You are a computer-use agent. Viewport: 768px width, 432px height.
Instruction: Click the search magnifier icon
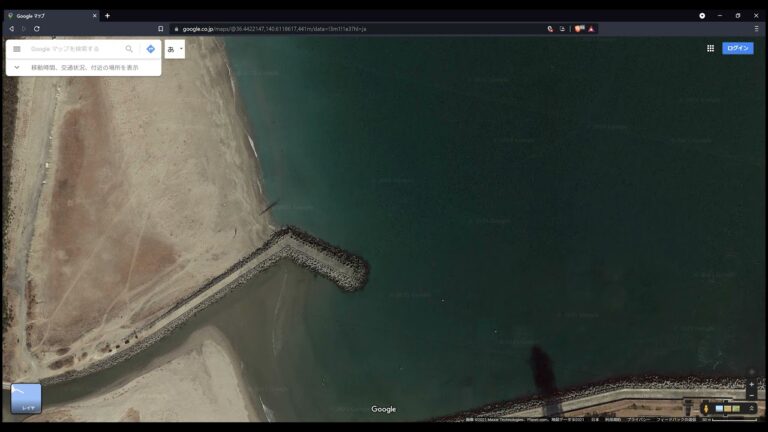click(129, 49)
